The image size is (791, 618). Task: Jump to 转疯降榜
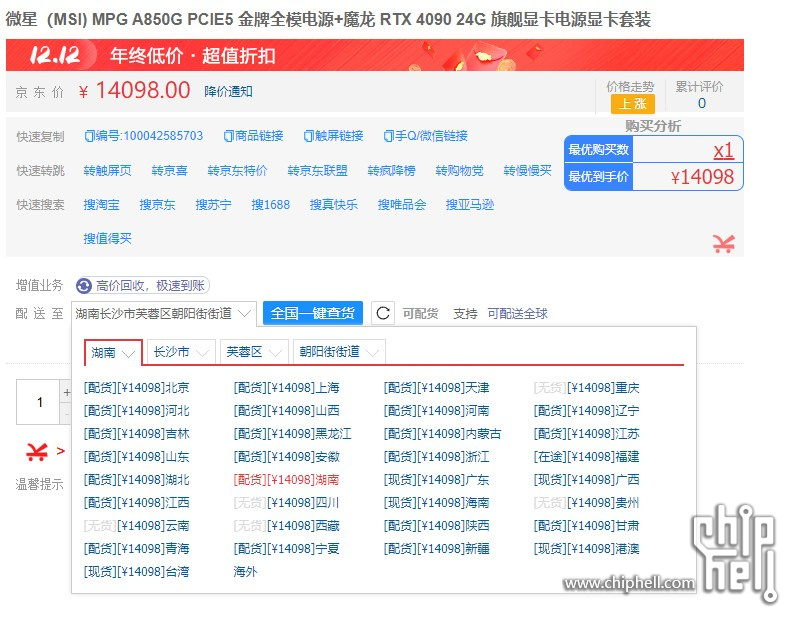pyautogui.click(x=391, y=171)
